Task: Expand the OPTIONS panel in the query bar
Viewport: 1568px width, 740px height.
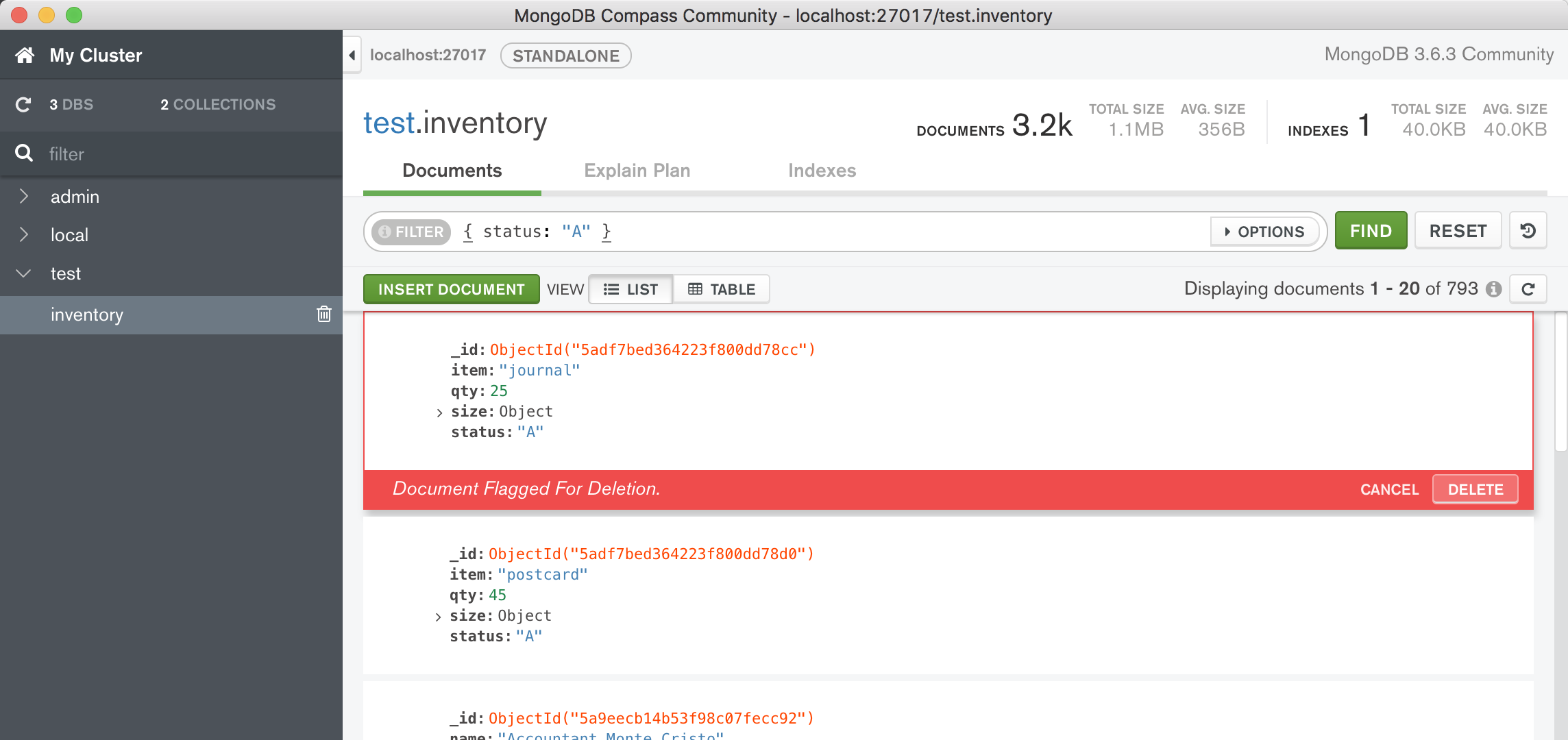Action: (1264, 232)
